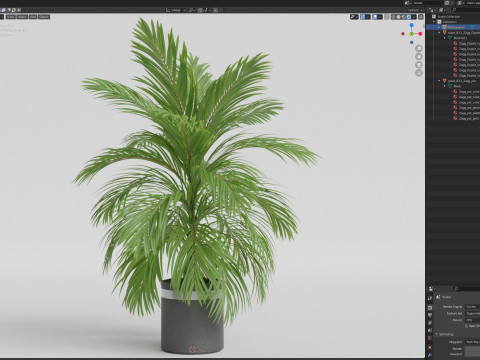Open the viewport Options dropdown

[415, 10]
